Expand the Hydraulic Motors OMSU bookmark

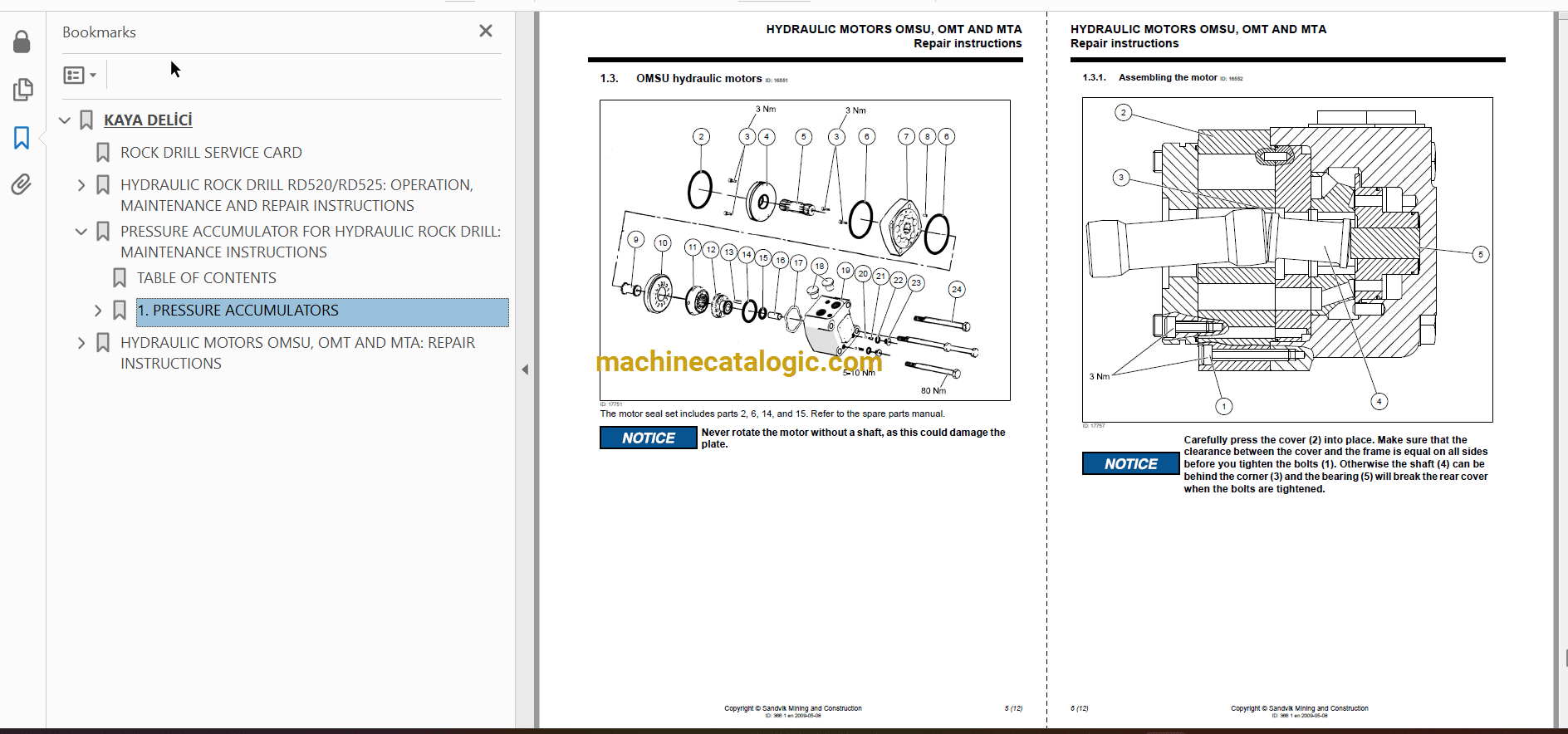(x=81, y=343)
